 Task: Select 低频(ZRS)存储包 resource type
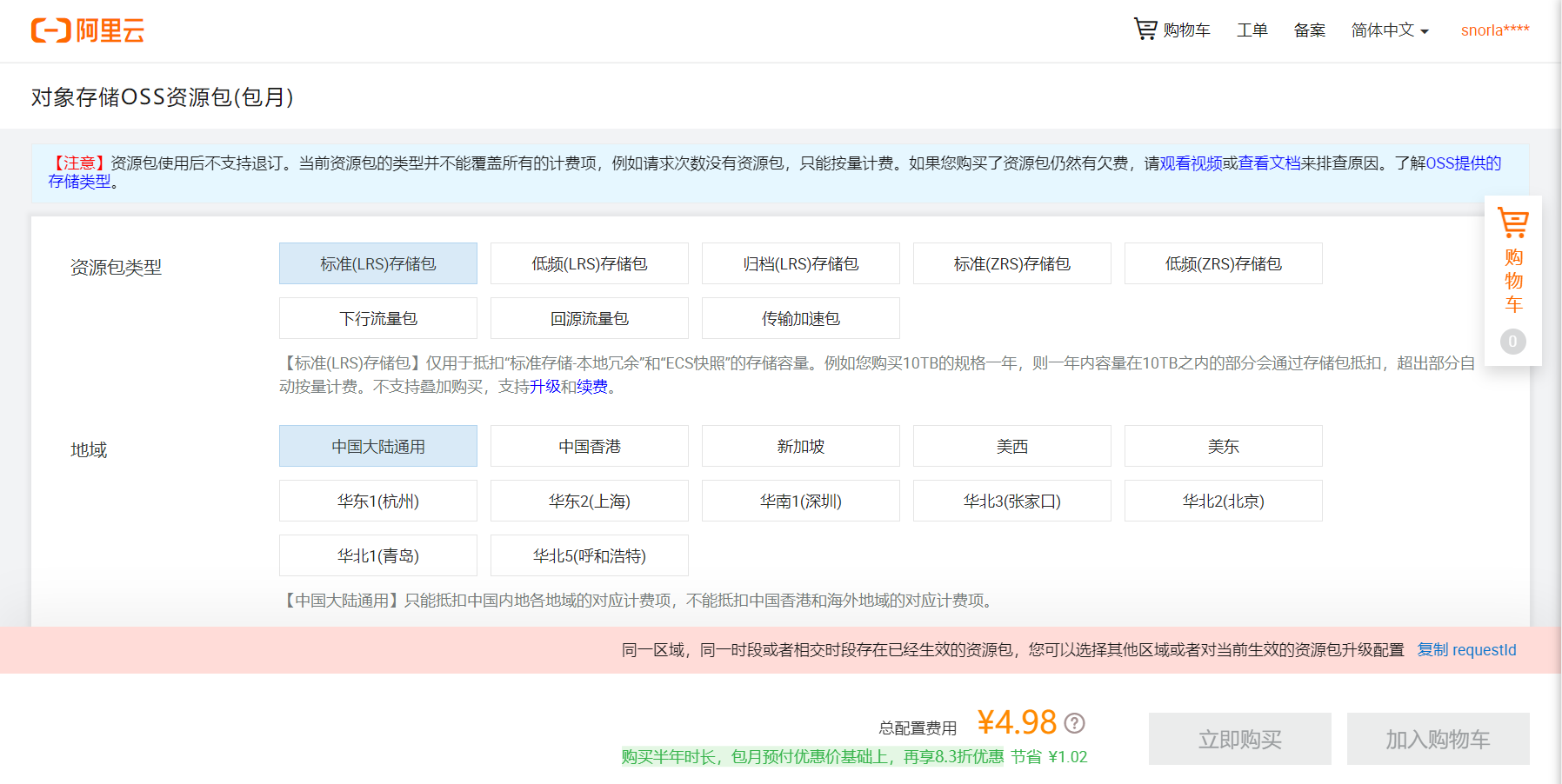pos(1224,263)
